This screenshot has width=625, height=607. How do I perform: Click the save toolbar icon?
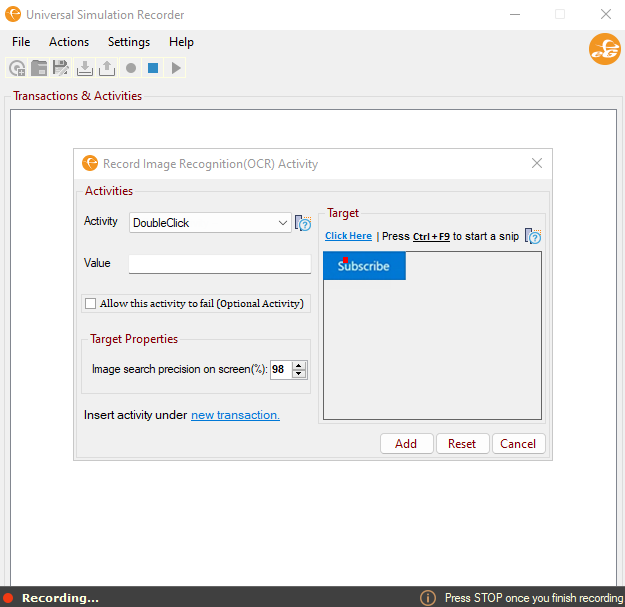61,68
